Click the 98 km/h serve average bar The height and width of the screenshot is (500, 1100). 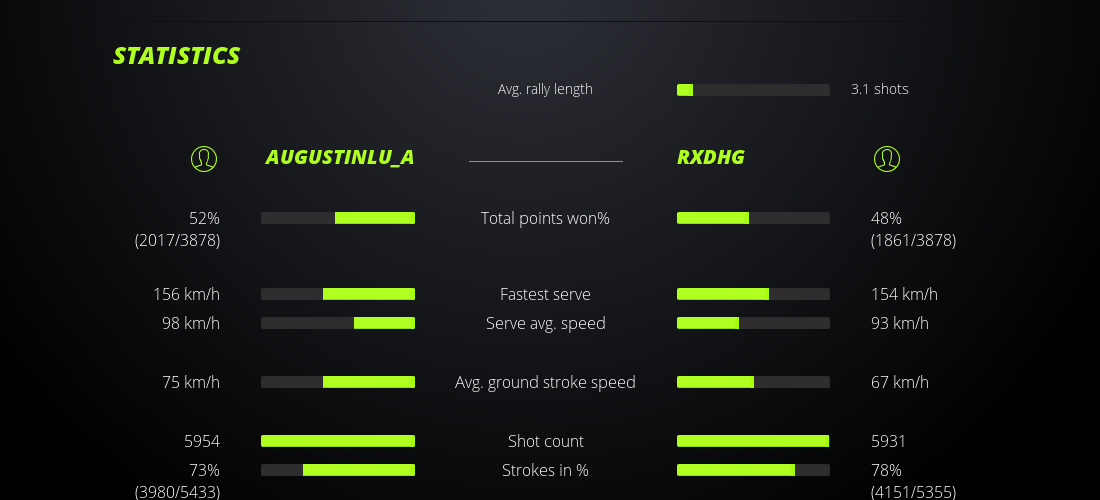tap(338, 323)
